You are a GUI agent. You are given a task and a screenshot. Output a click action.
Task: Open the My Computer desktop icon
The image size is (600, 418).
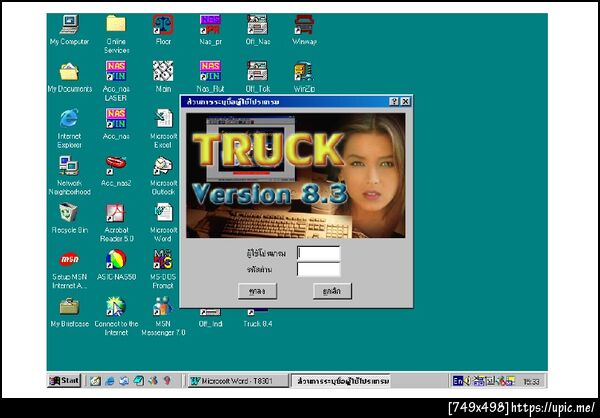(x=69, y=24)
